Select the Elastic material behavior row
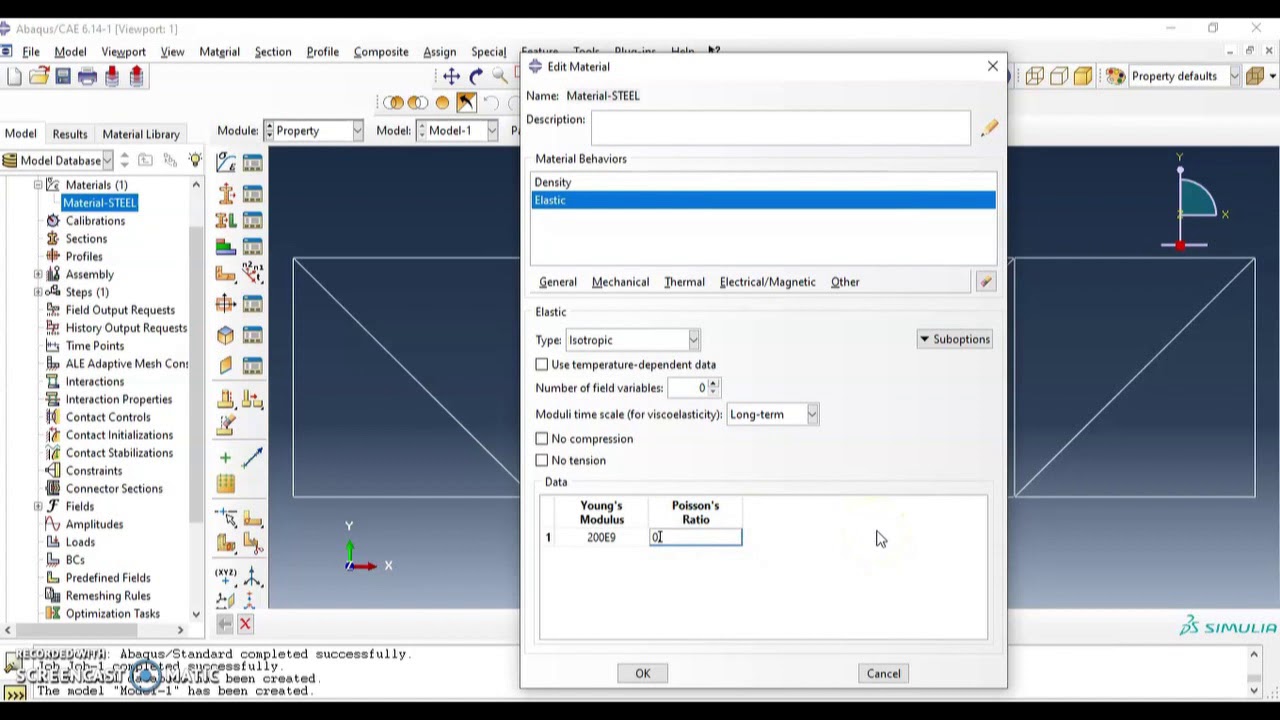The height and width of the screenshot is (720, 1280). [x=763, y=200]
